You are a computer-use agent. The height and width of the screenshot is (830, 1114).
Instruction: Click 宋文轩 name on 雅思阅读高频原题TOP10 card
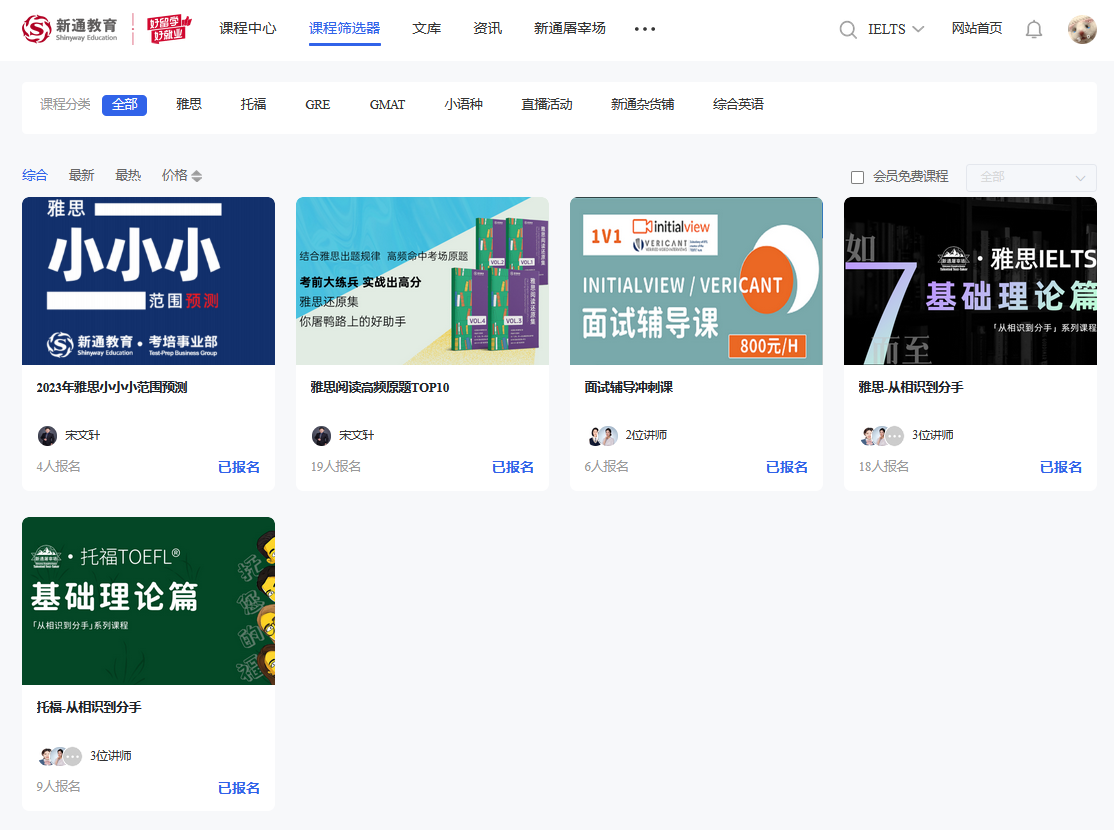(x=357, y=435)
